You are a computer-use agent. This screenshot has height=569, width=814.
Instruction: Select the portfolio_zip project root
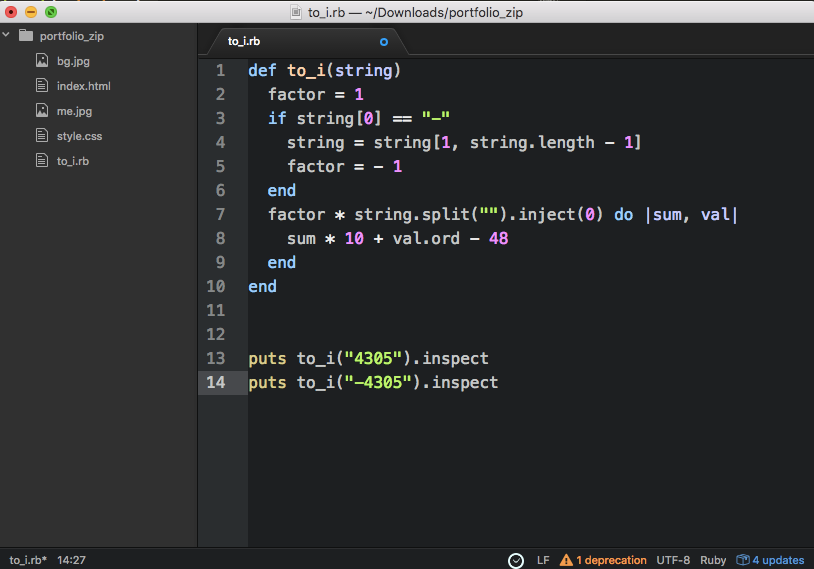click(72, 36)
